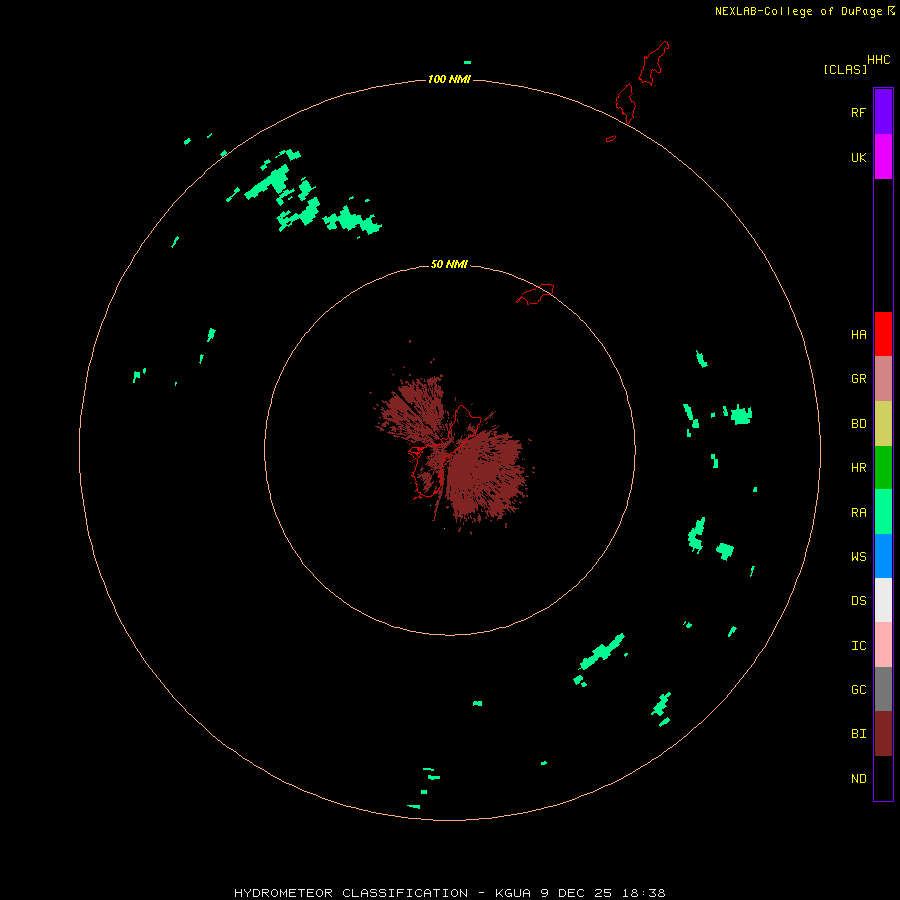Click the '100 NMI' range ring label
The height and width of the screenshot is (900, 900).
point(449,79)
